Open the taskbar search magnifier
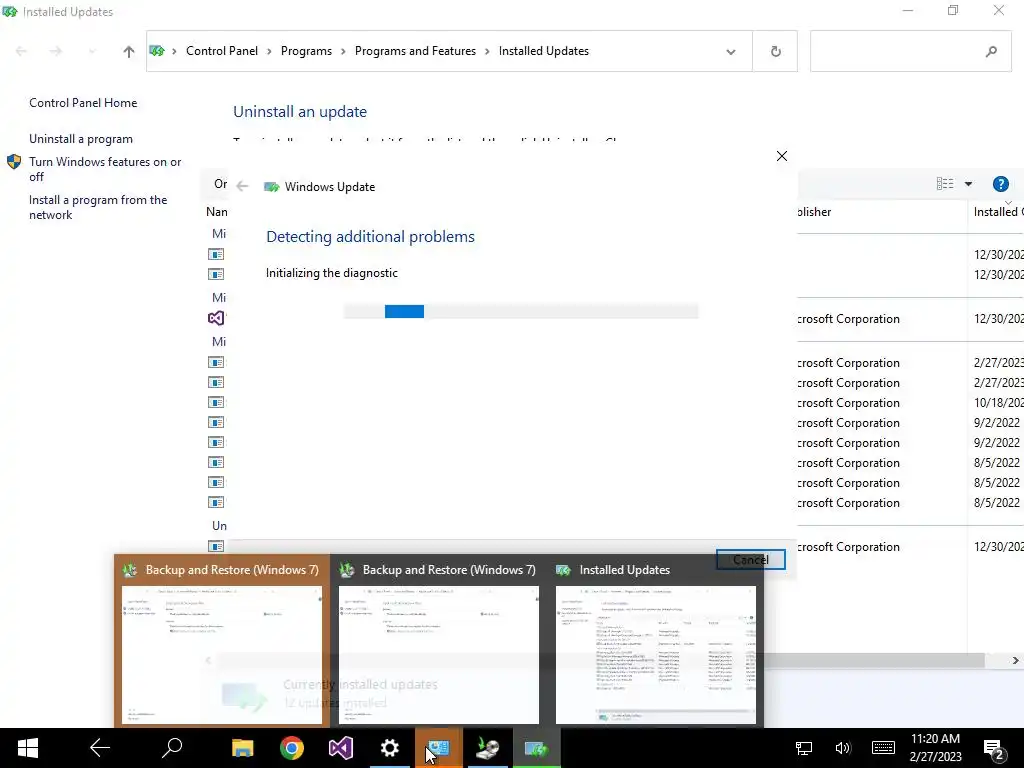Screen dimensions: 1024x768 [x=172, y=748]
